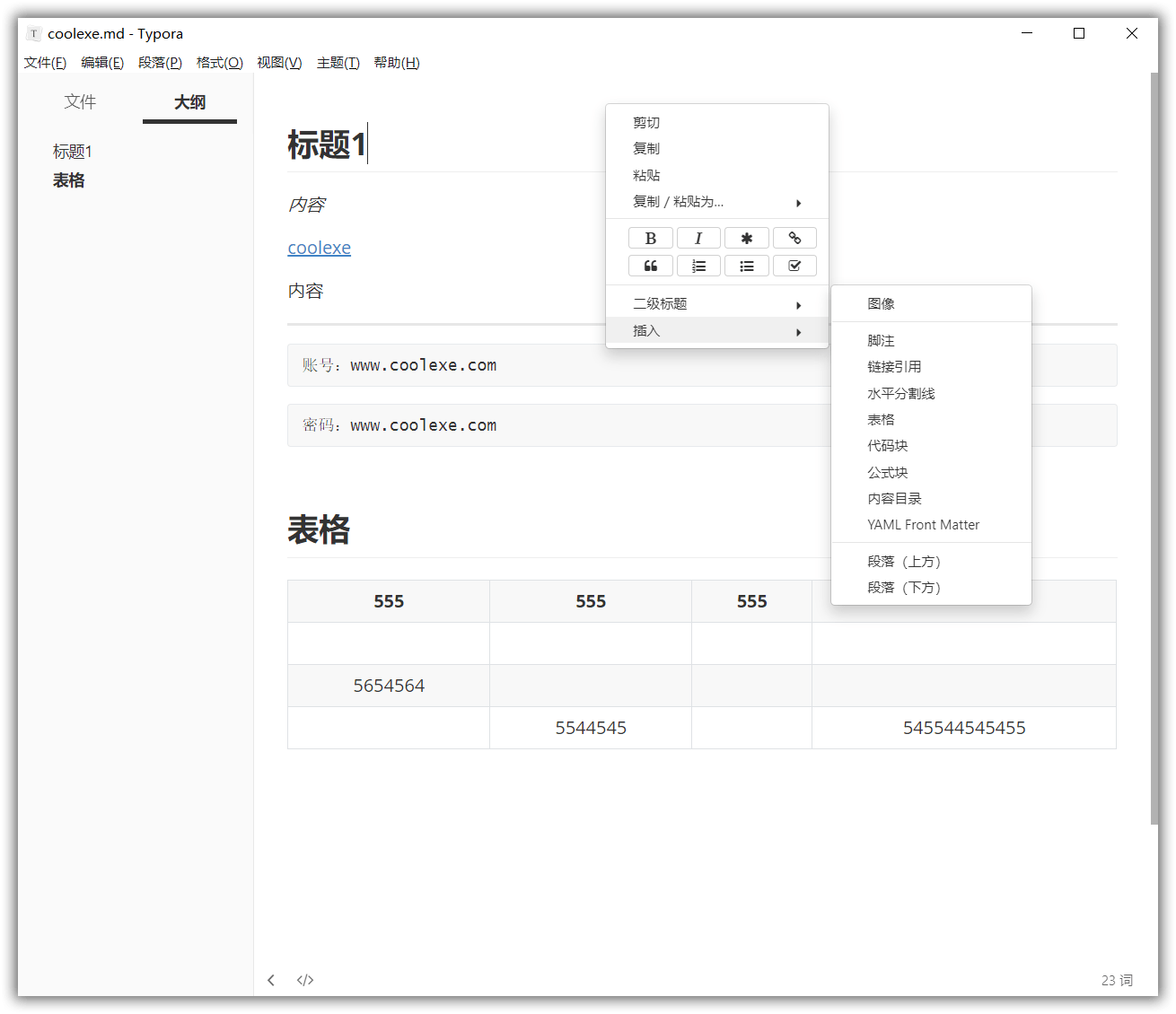This screenshot has height=1014, width=1176.
Task: Toggle a task list using the checkmark icon
Action: pyautogui.click(x=794, y=265)
